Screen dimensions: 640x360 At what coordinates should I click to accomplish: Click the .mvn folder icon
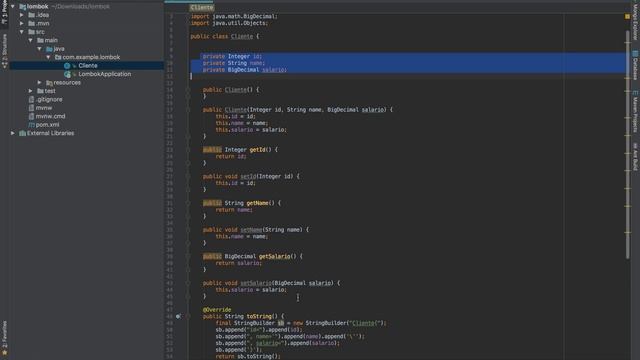[x=31, y=23]
